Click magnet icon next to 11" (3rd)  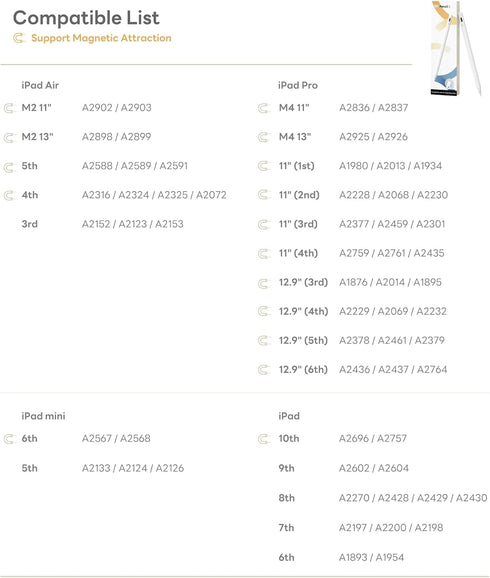tap(264, 224)
